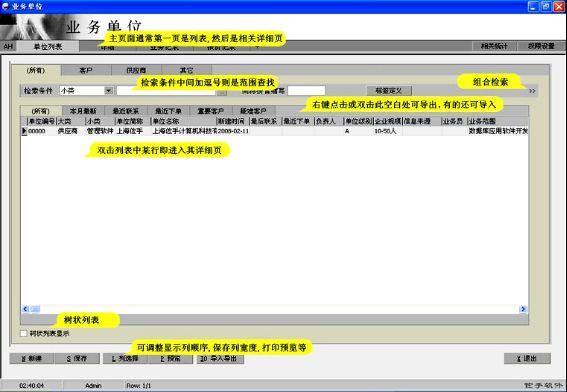Click the row pointer arrow beside 00000
Image resolution: width=567 pixels, height=392 pixels.
point(24,131)
